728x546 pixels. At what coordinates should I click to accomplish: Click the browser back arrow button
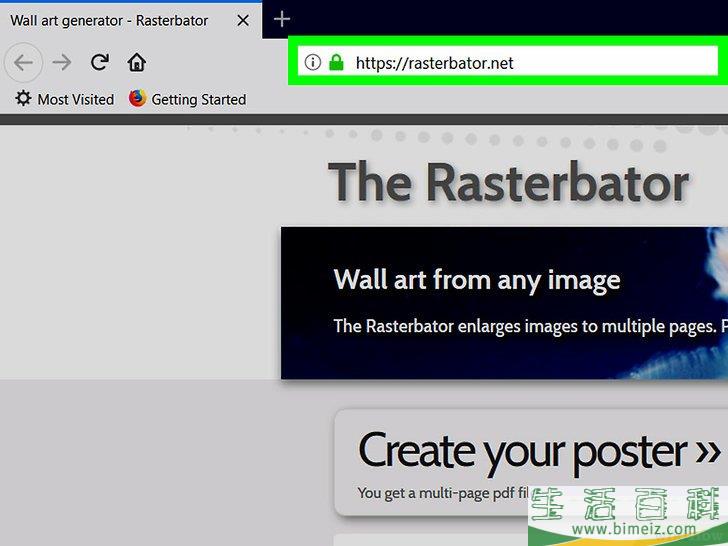[23, 62]
